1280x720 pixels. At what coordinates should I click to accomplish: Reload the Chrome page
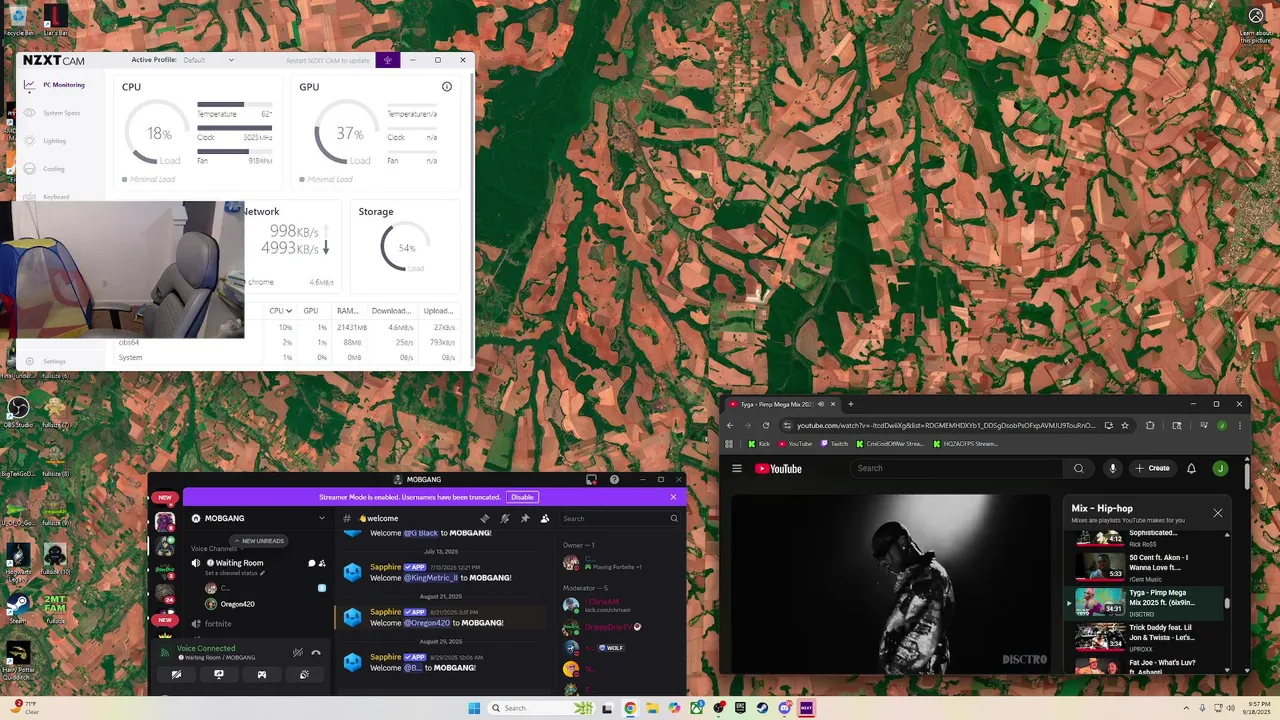click(766, 425)
